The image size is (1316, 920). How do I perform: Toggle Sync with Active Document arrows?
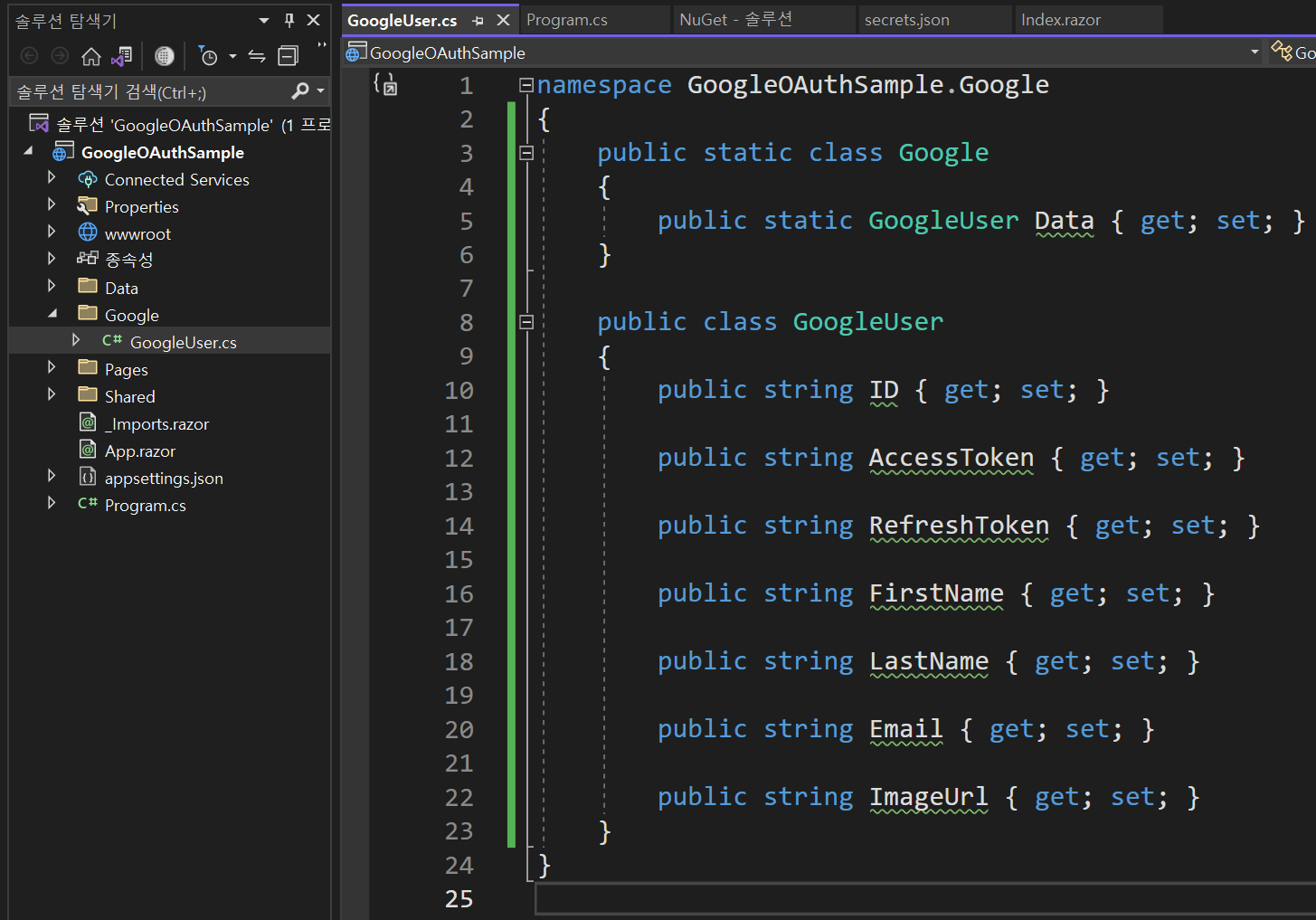coord(257,57)
